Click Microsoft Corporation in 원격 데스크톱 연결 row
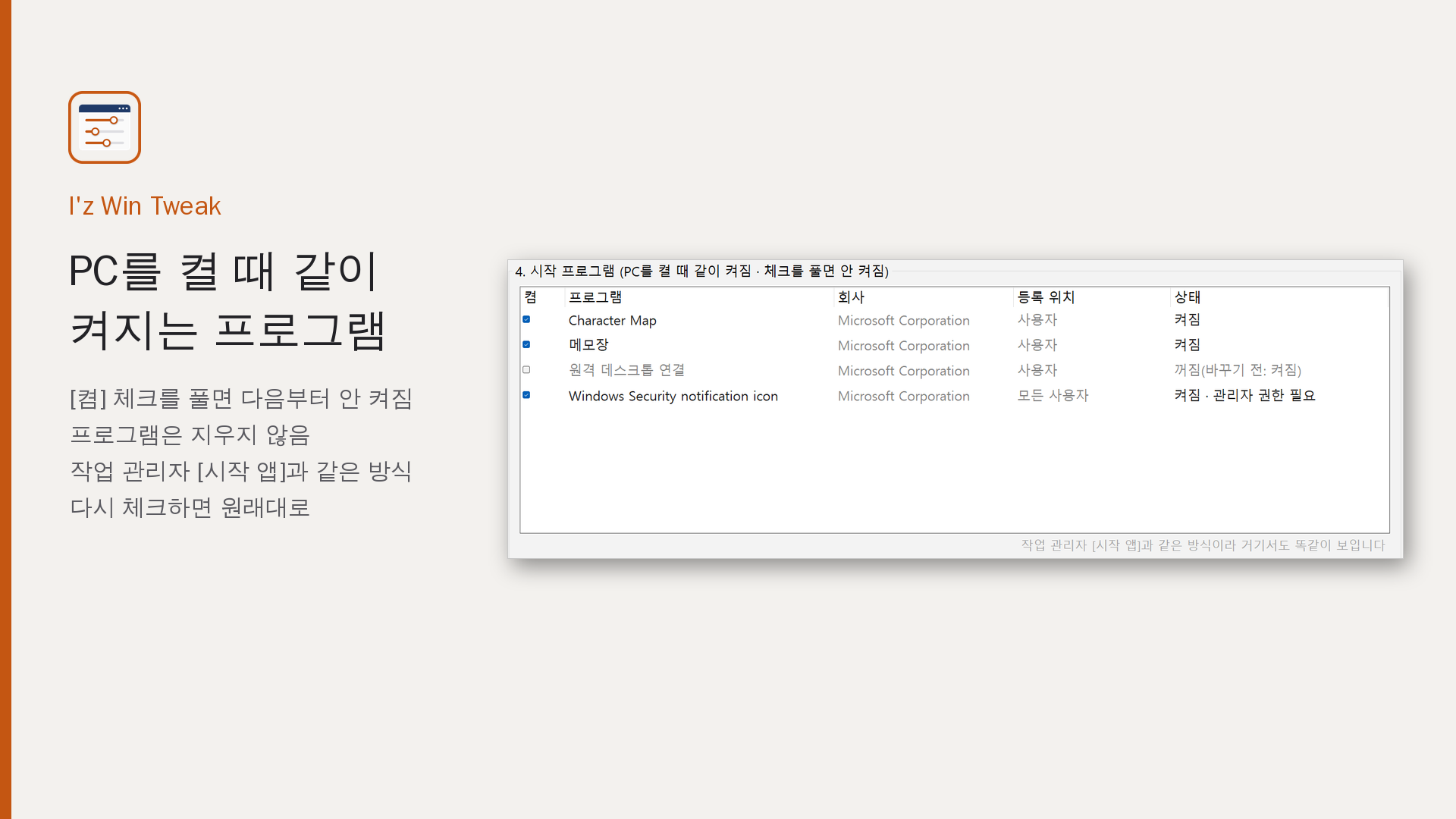Viewport: 1456px width, 819px height. (x=903, y=371)
